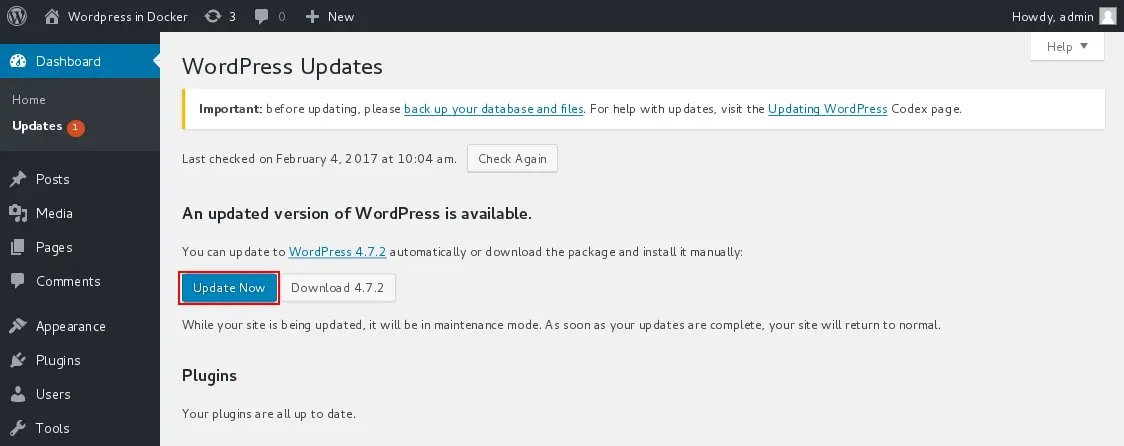Open the Updating WordPress Codex link
The width and height of the screenshot is (1124, 446).
pos(828,109)
